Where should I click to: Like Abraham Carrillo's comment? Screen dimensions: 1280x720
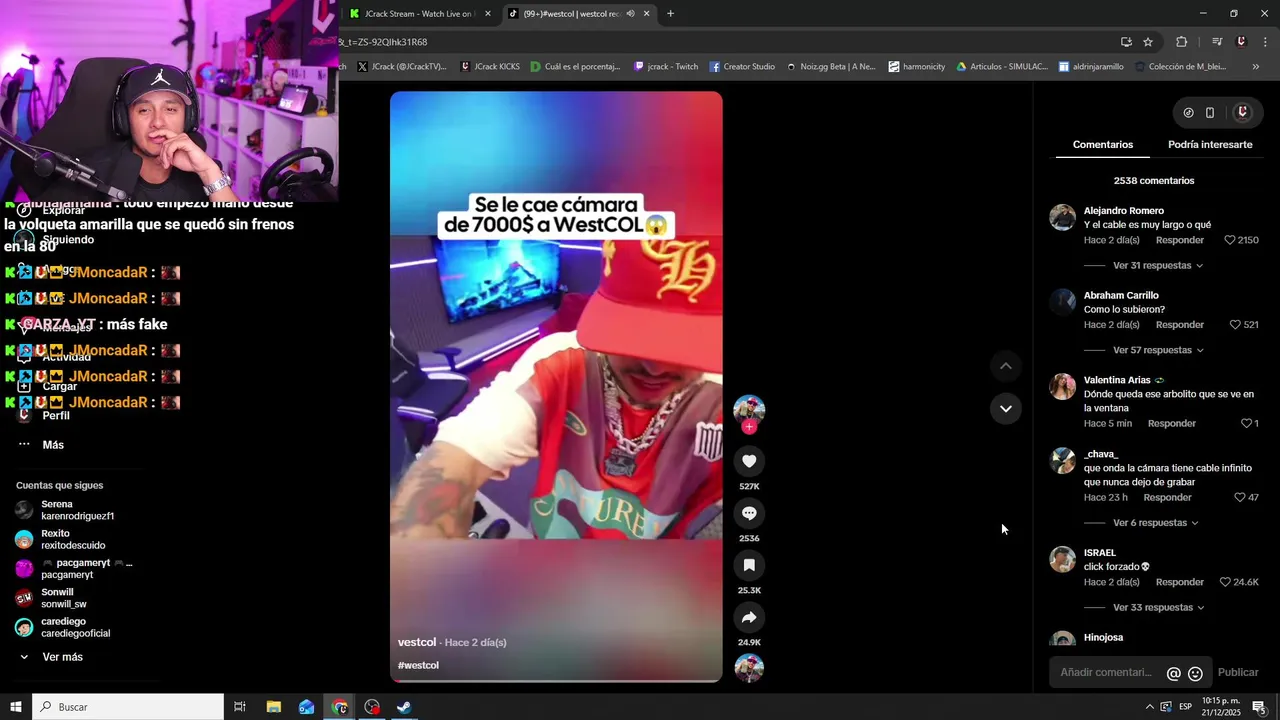1235,325
